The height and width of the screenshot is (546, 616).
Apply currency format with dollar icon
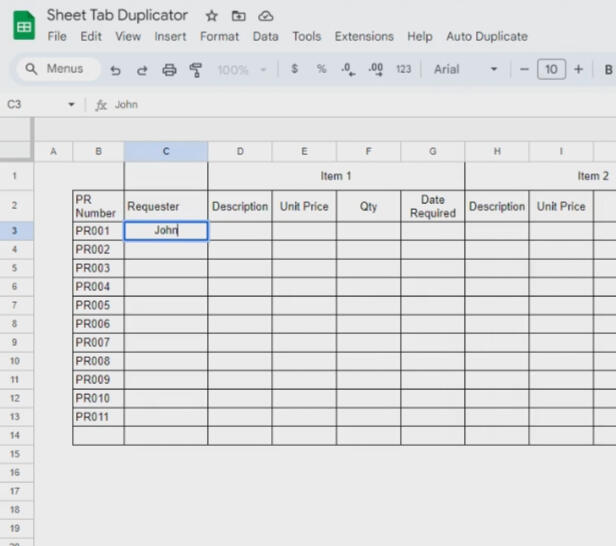[294, 70]
